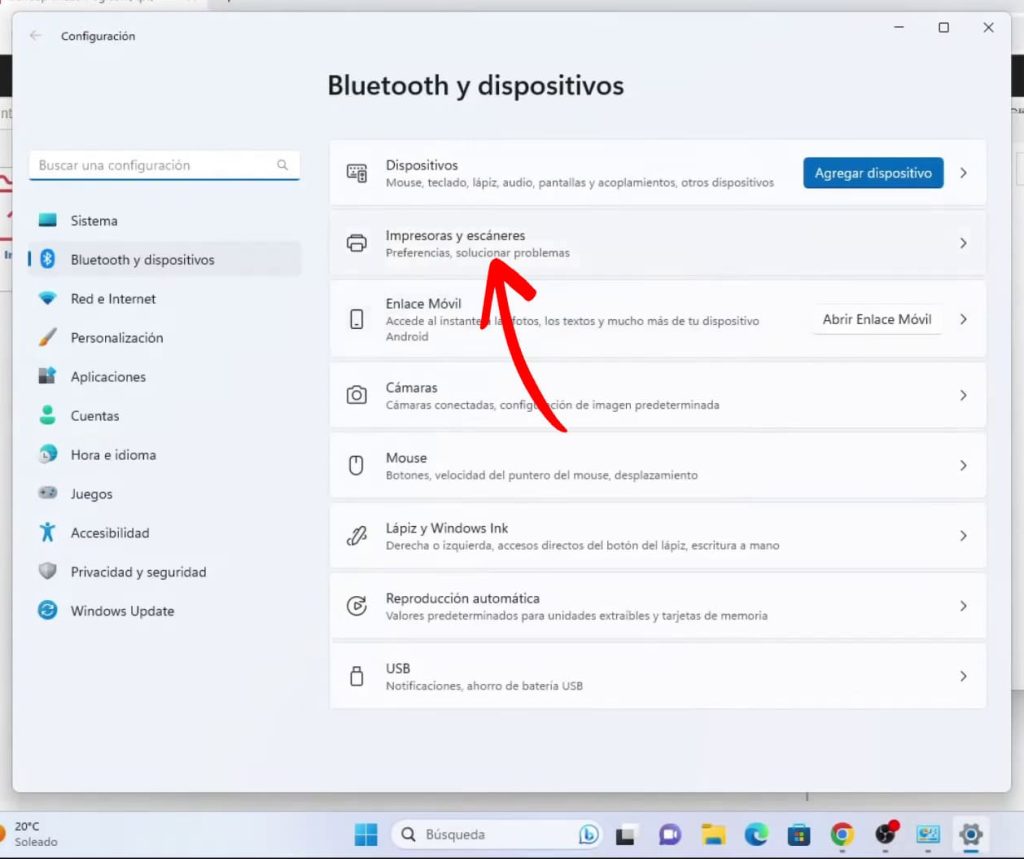Screen dimensions: 1024x859
Task: Click the pen icon for Lápiz y Windows Ink
Action: (356, 536)
